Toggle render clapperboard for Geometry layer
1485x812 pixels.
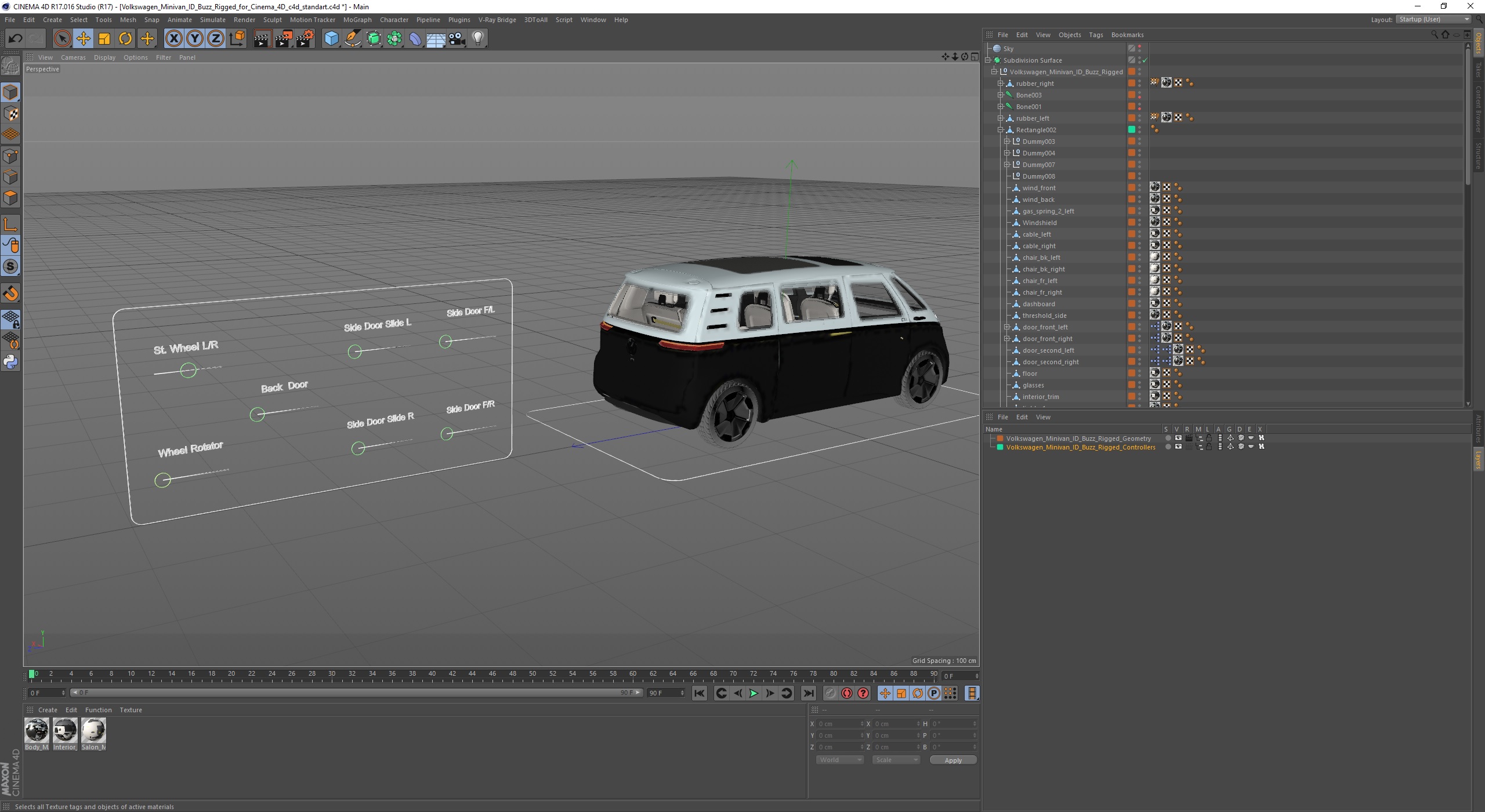click(x=1189, y=438)
